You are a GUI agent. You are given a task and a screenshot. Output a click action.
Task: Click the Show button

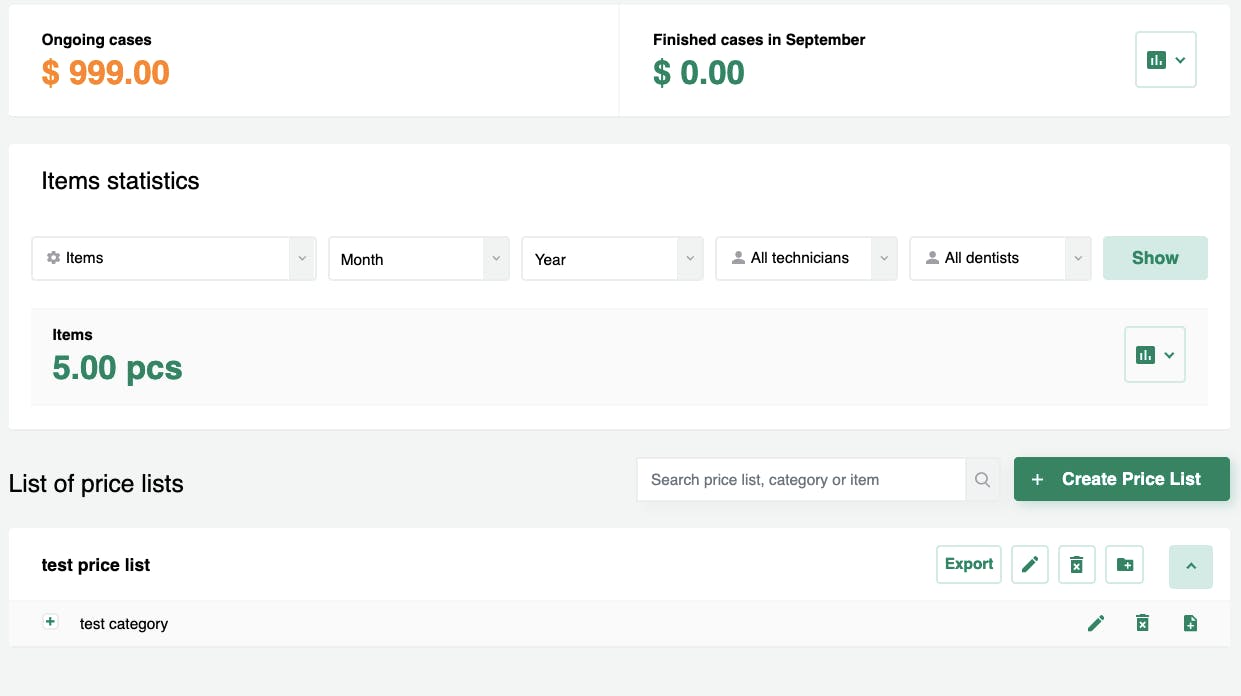coord(1155,258)
